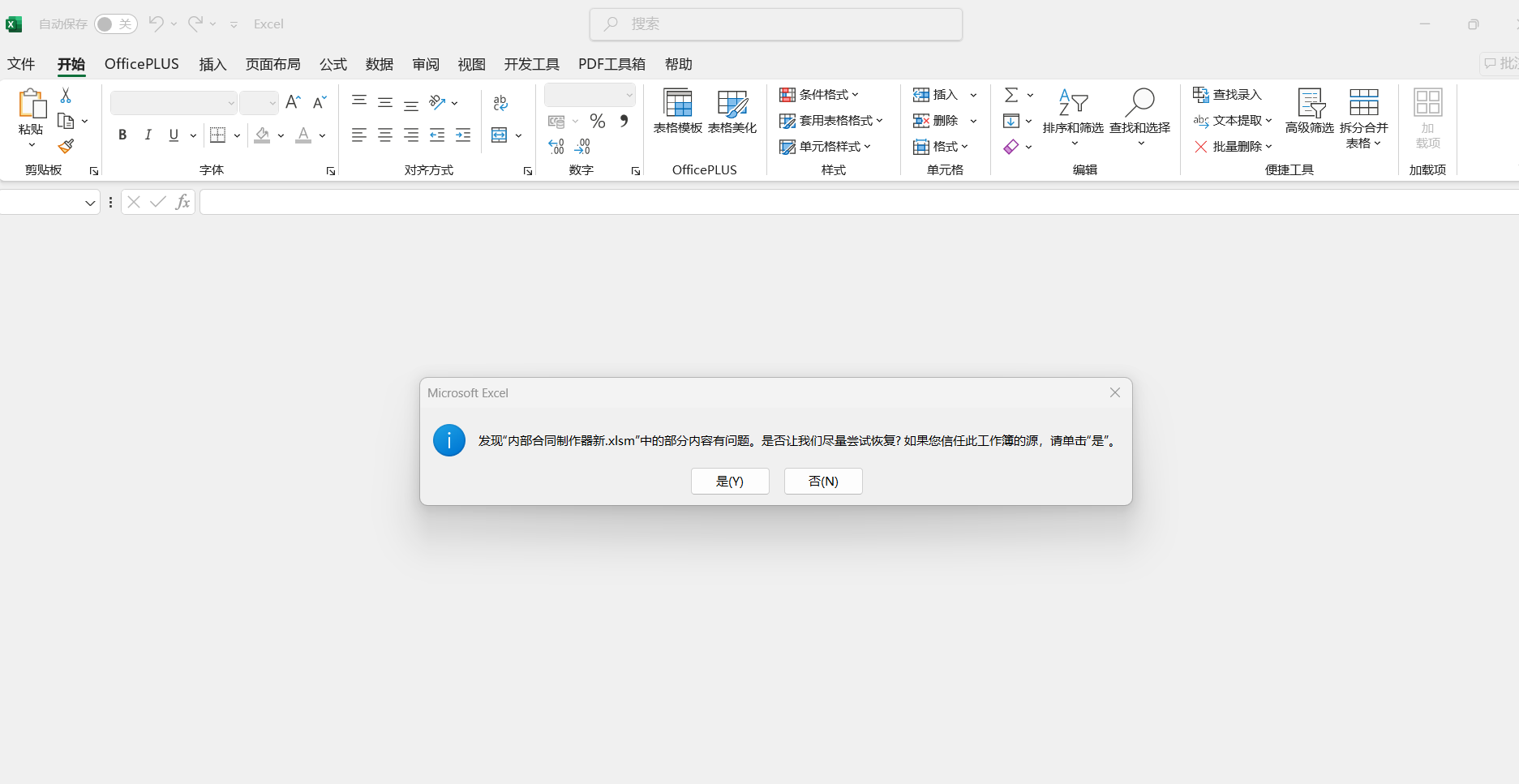Click the Wrap Text icon
The height and width of the screenshot is (784, 1519).
(x=500, y=102)
